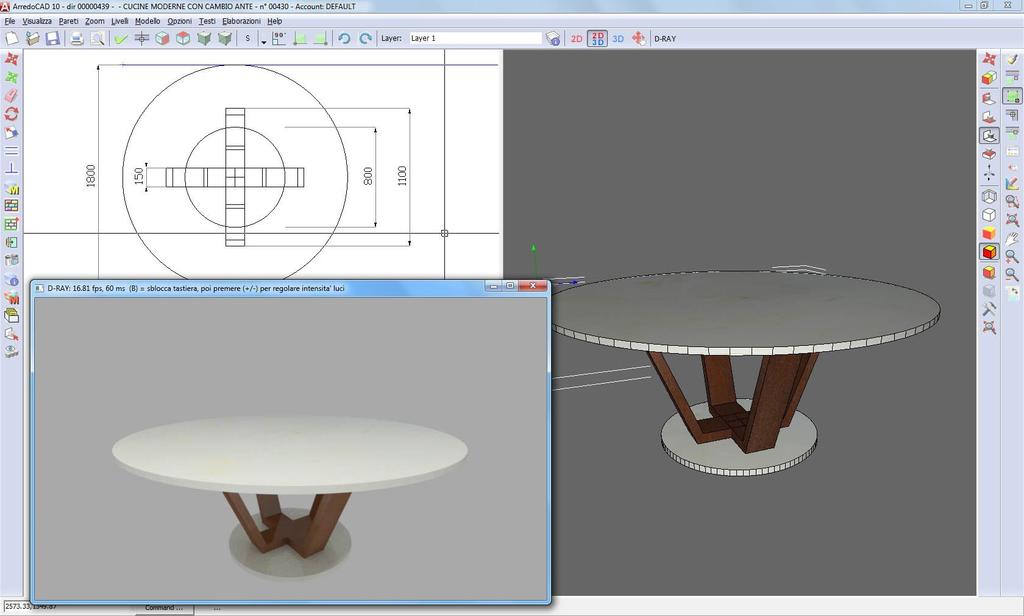Redo the last action

click(x=366, y=39)
